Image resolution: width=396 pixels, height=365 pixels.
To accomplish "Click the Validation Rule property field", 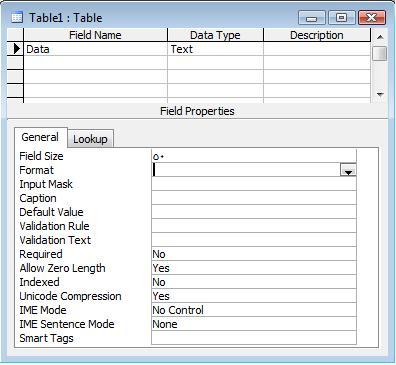I will pyautogui.click(x=254, y=226).
